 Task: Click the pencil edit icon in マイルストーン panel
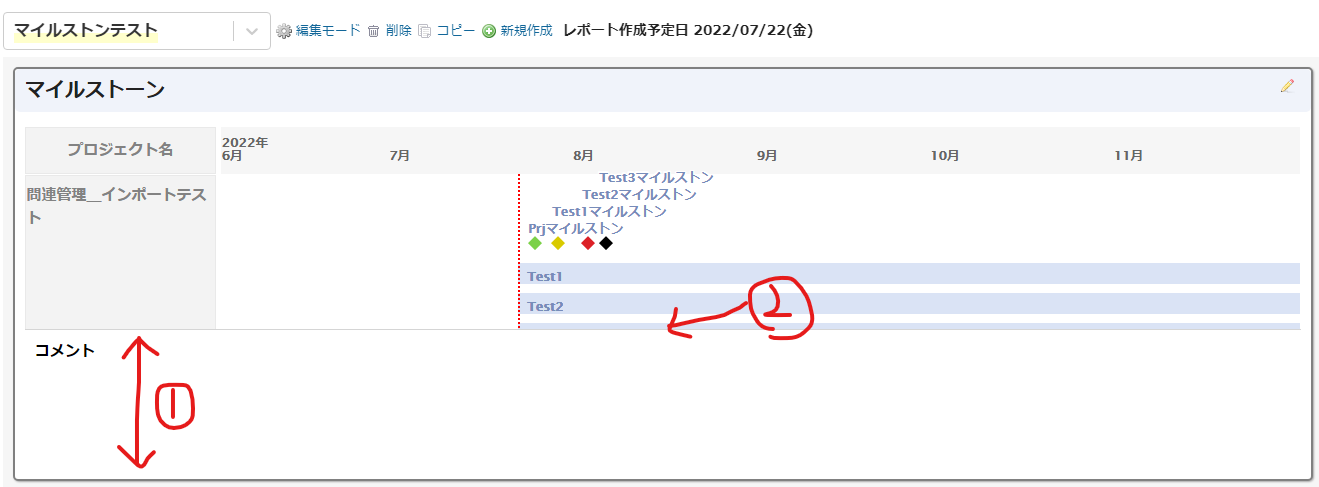pyautogui.click(x=1287, y=86)
